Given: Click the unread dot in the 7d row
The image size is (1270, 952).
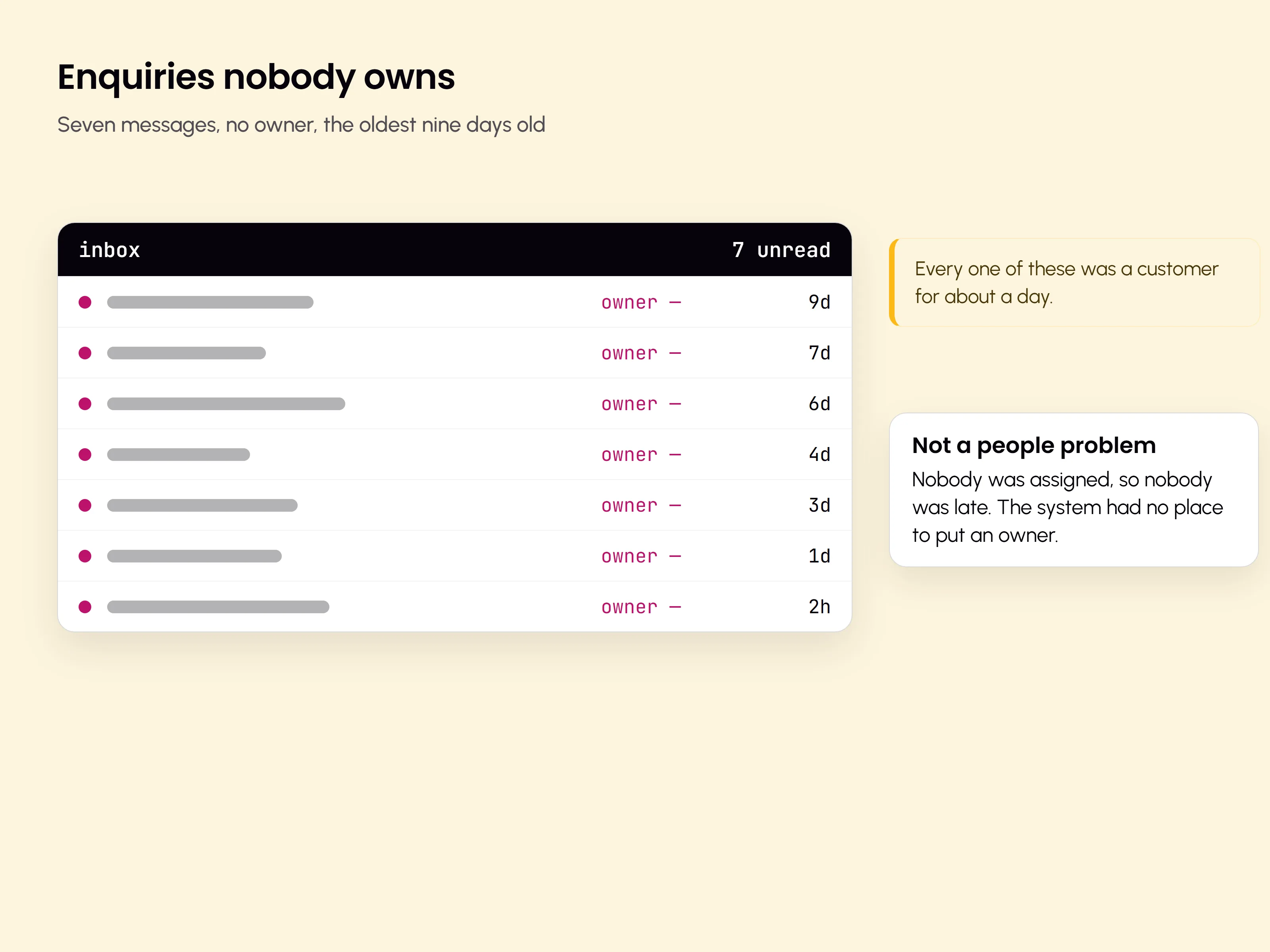Looking at the screenshot, I should click(x=85, y=353).
